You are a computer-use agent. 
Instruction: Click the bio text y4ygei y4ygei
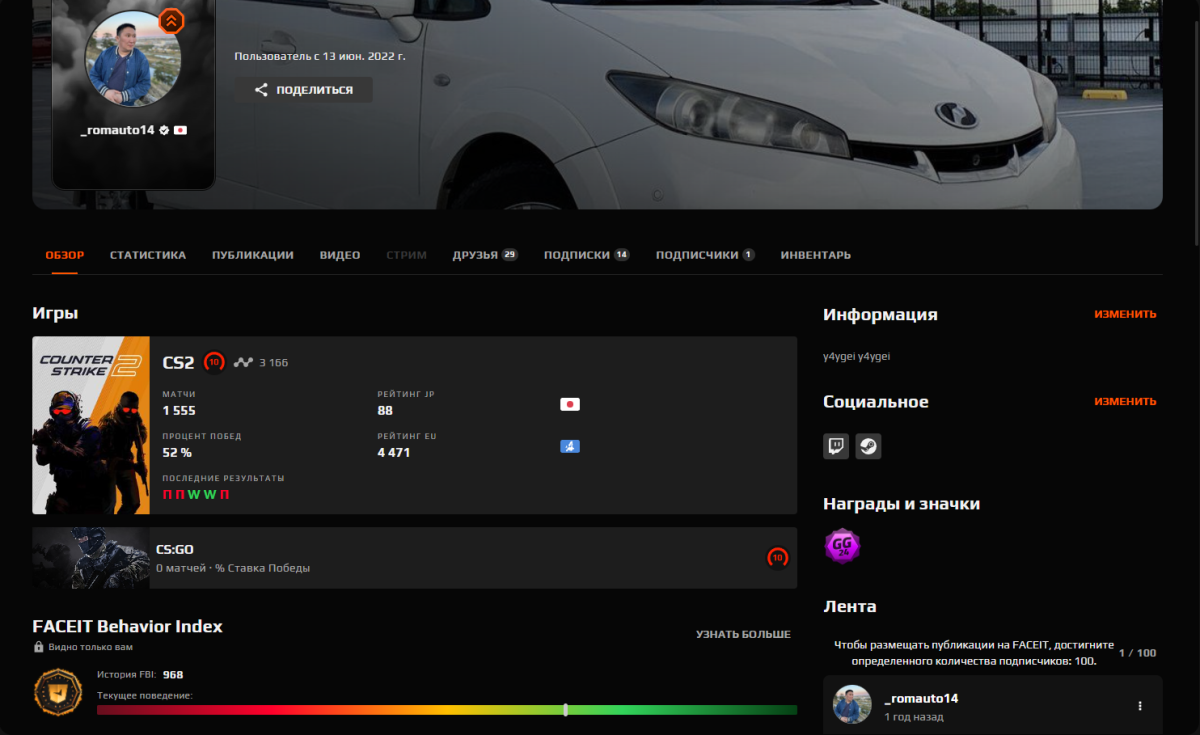click(857, 356)
